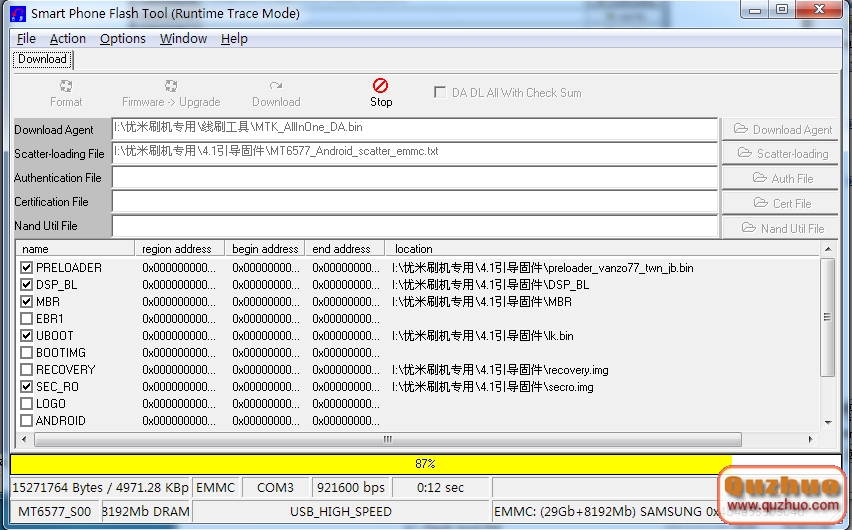This screenshot has width=852, height=530.
Task: Uncheck the PRELOADER checkbox
Action: [26, 267]
